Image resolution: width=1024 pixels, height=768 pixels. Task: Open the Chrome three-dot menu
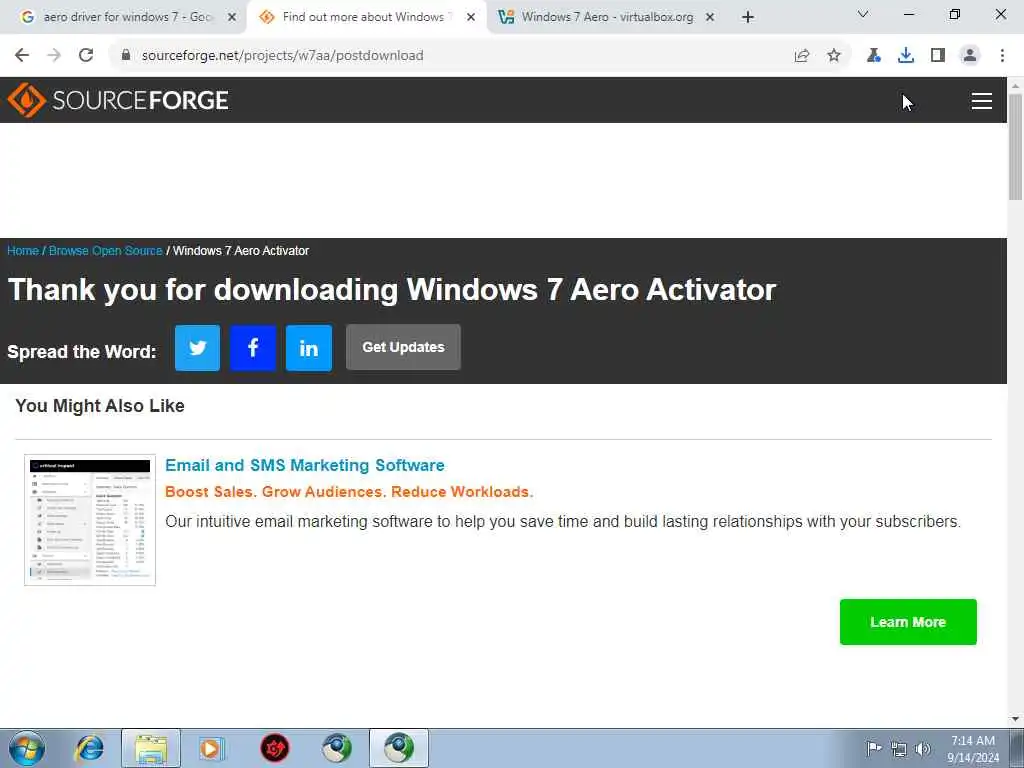coord(1002,56)
